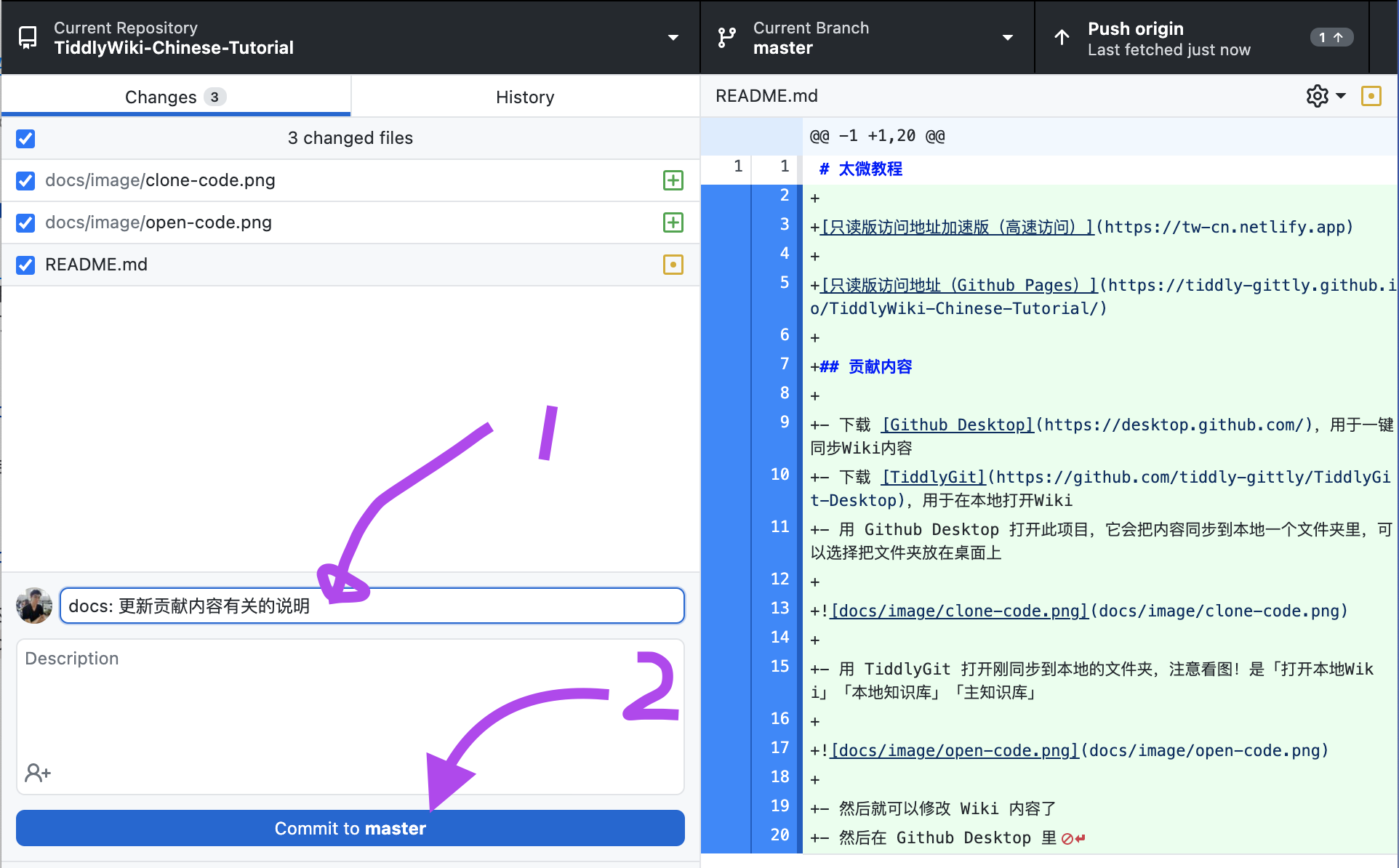The height and width of the screenshot is (868, 1399).
Task: Click the Github Desktop link in the diff
Action: (956, 425)
